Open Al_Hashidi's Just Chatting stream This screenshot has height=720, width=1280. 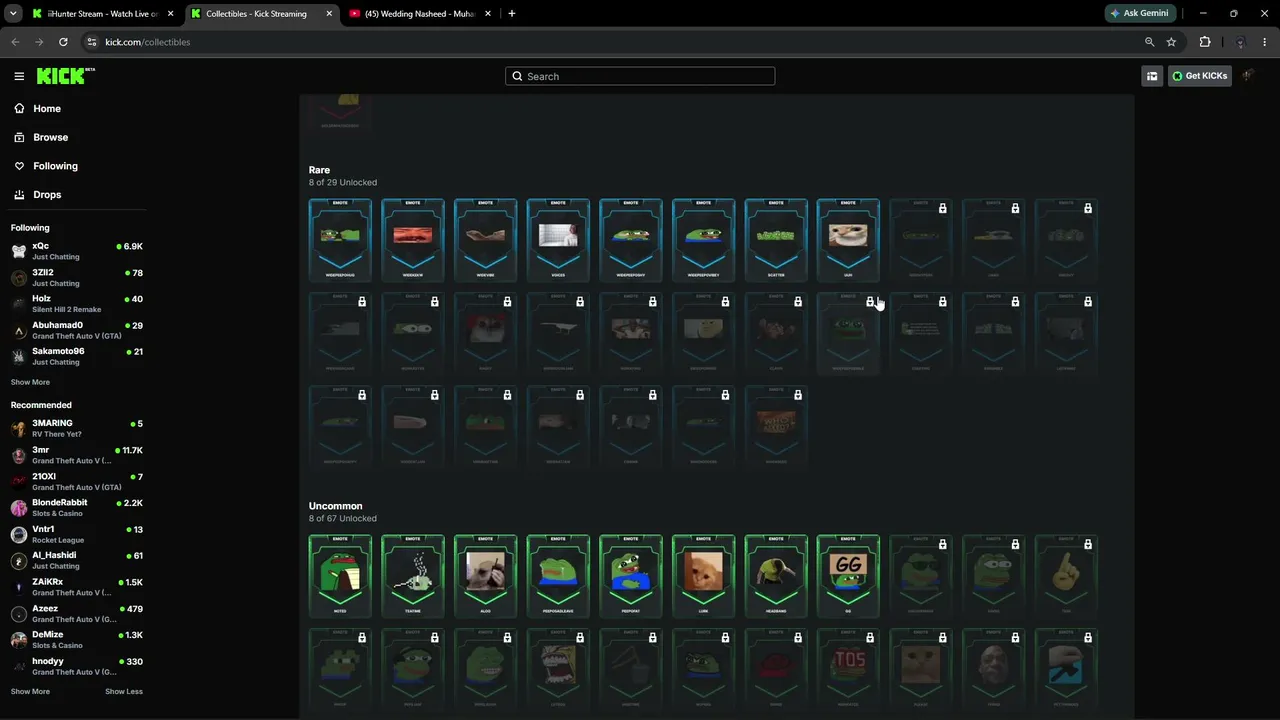[78, 560]
